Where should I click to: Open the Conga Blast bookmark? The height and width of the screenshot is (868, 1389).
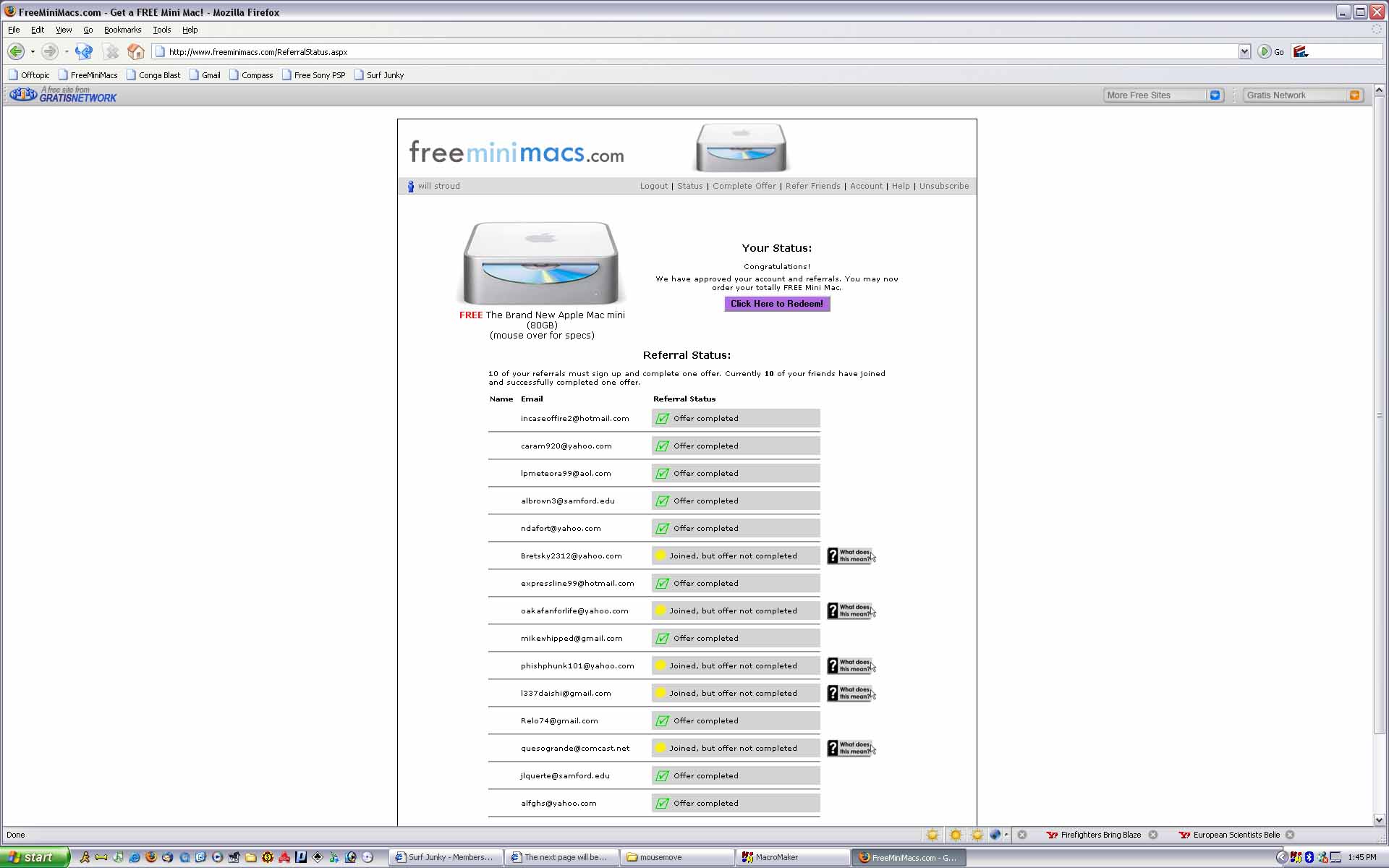coord(153,75)
